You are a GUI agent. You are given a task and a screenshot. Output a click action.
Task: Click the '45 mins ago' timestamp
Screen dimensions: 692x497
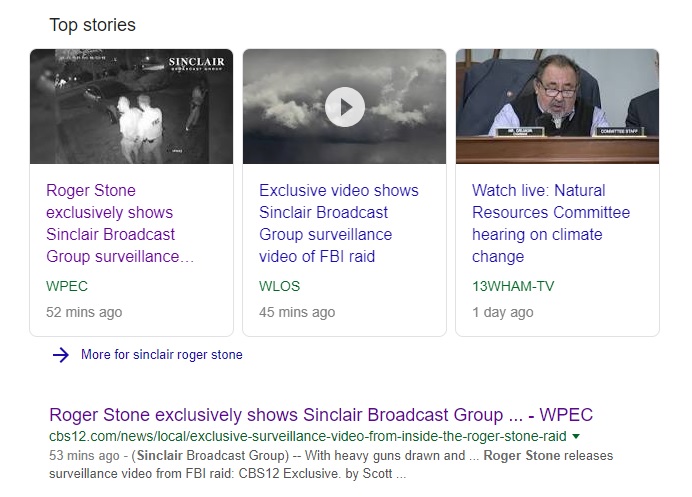pos(297,312)
